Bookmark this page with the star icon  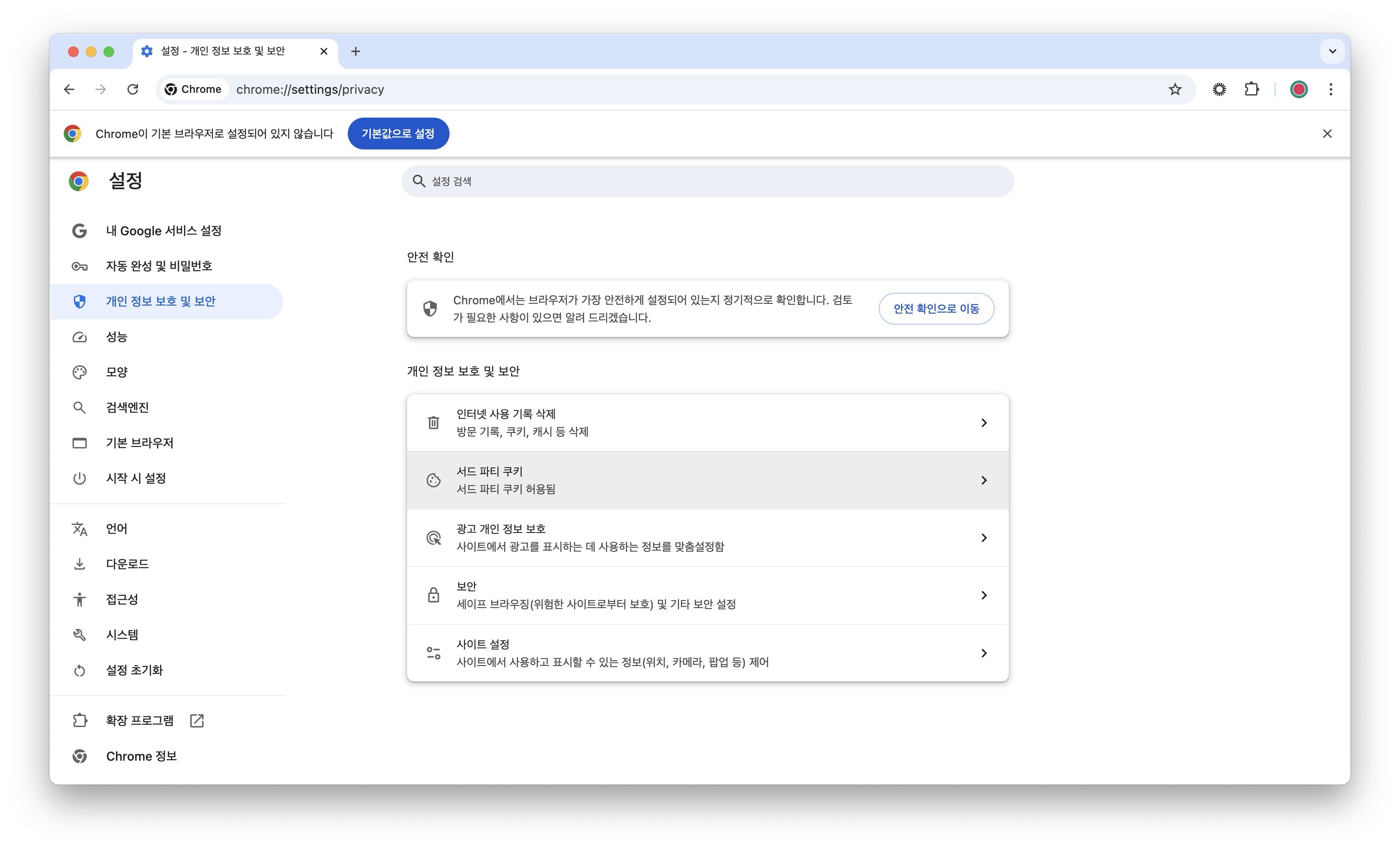(x=1175, y=89)
